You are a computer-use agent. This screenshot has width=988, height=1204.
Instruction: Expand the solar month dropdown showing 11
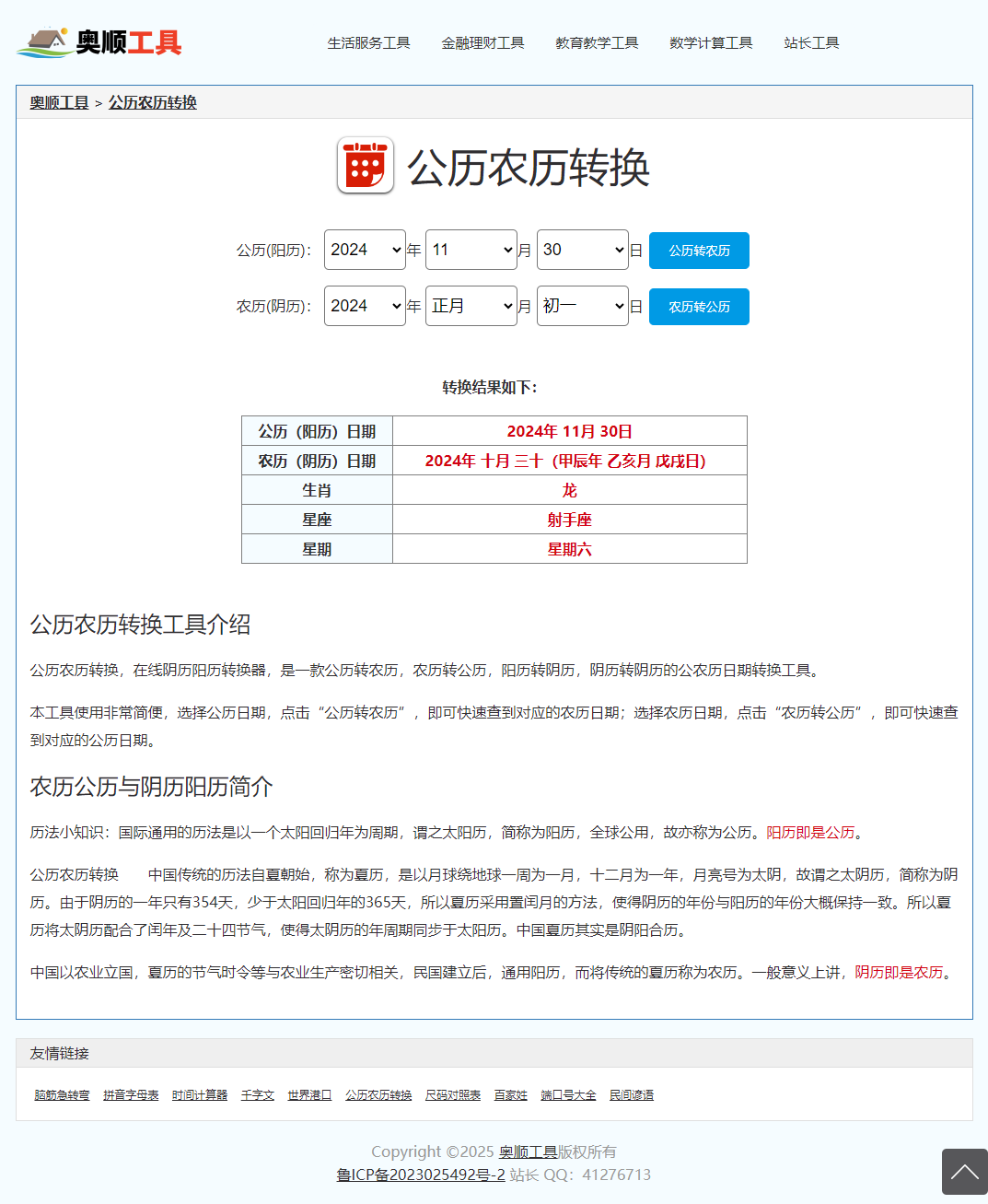click(471, 250)
